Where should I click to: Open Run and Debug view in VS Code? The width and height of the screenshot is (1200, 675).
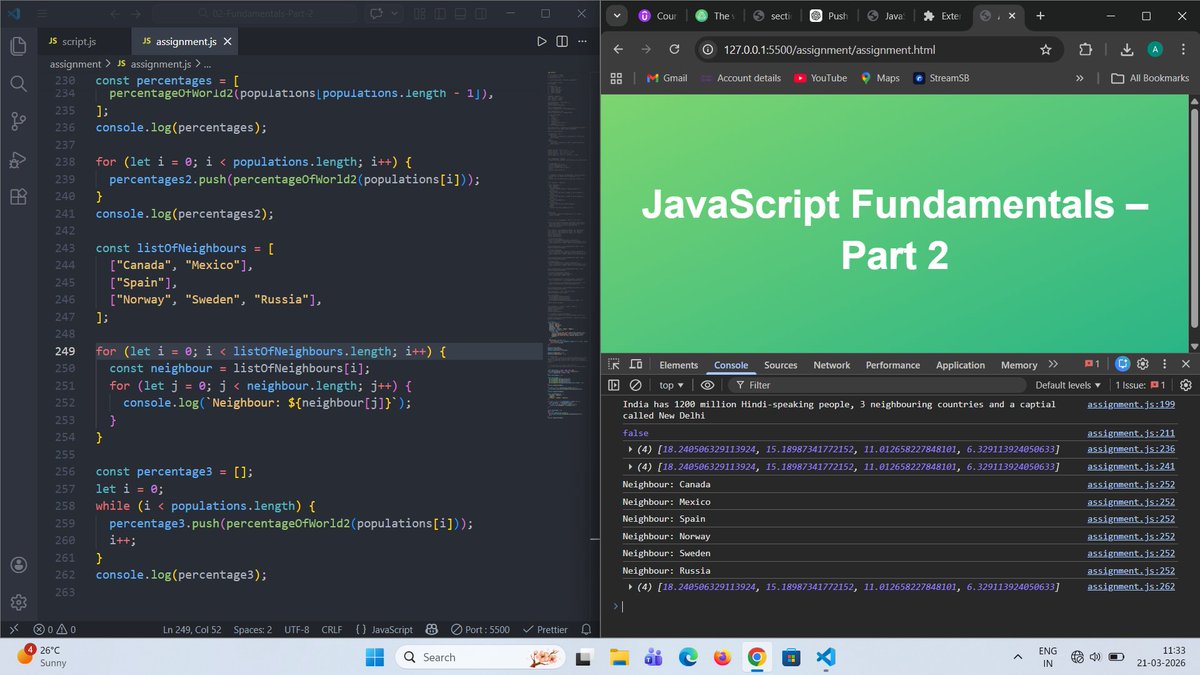point(18,160)
